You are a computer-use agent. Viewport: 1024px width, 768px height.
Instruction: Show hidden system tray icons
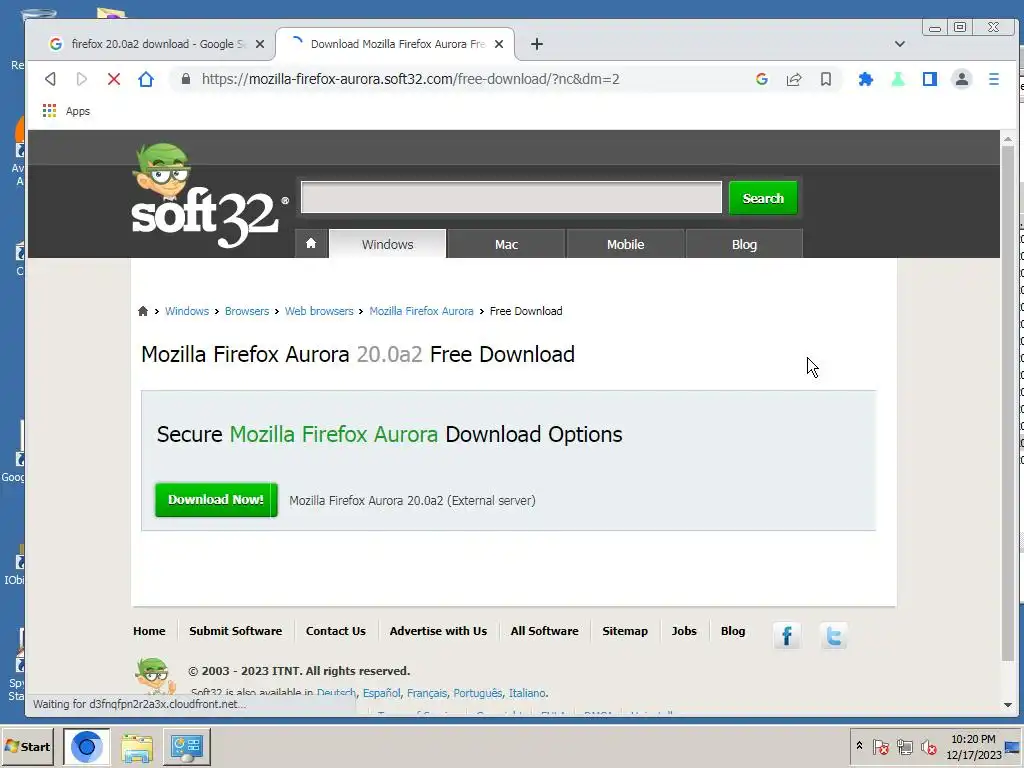859,746
